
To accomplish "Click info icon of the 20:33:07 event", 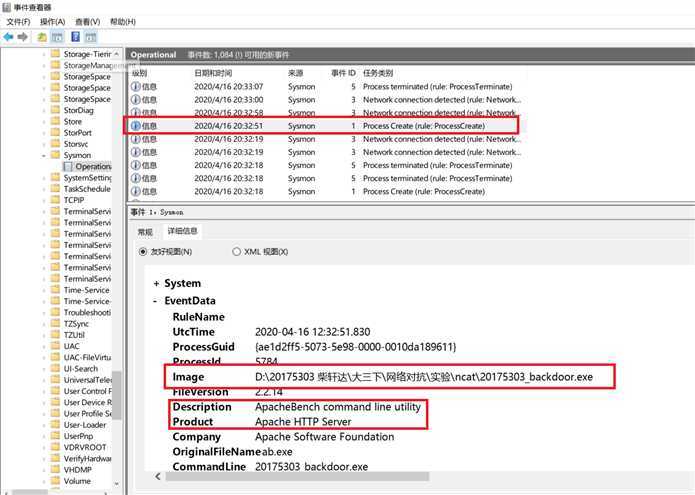I will coord(136,87).
